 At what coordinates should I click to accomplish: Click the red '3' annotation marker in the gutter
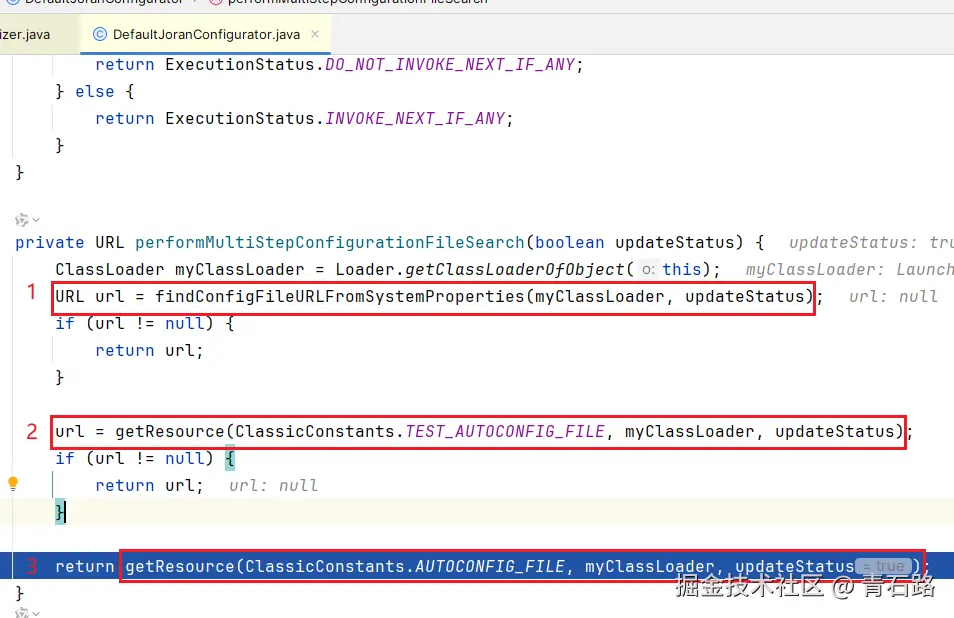coord(30,566)
